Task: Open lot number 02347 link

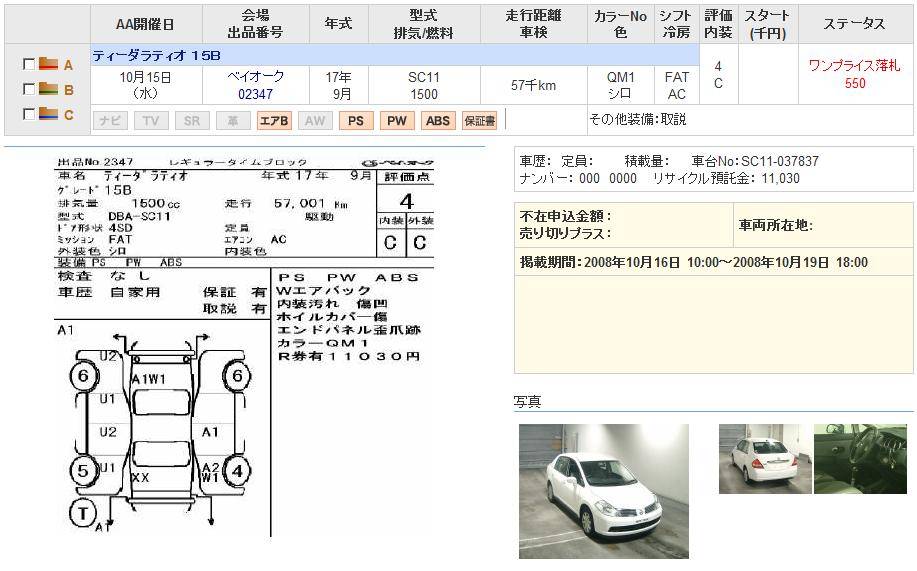Action: 255,94
